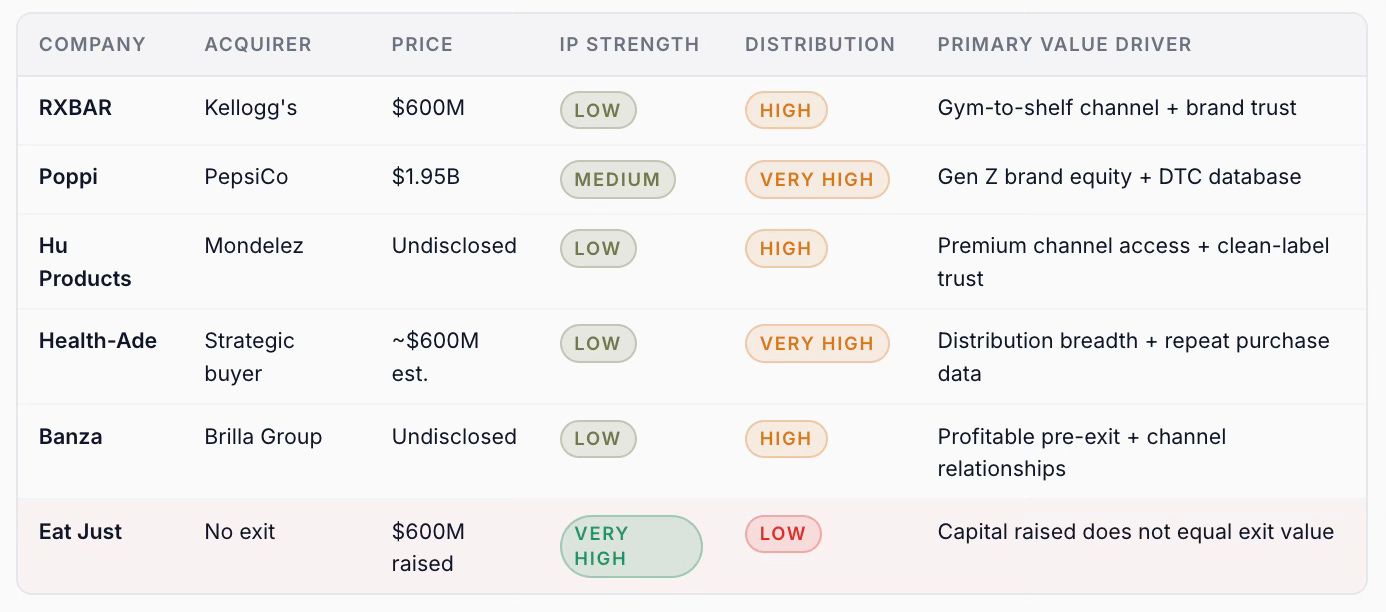
Task: Click the MEDIUM IP strength badge
Action: (617, 180)
